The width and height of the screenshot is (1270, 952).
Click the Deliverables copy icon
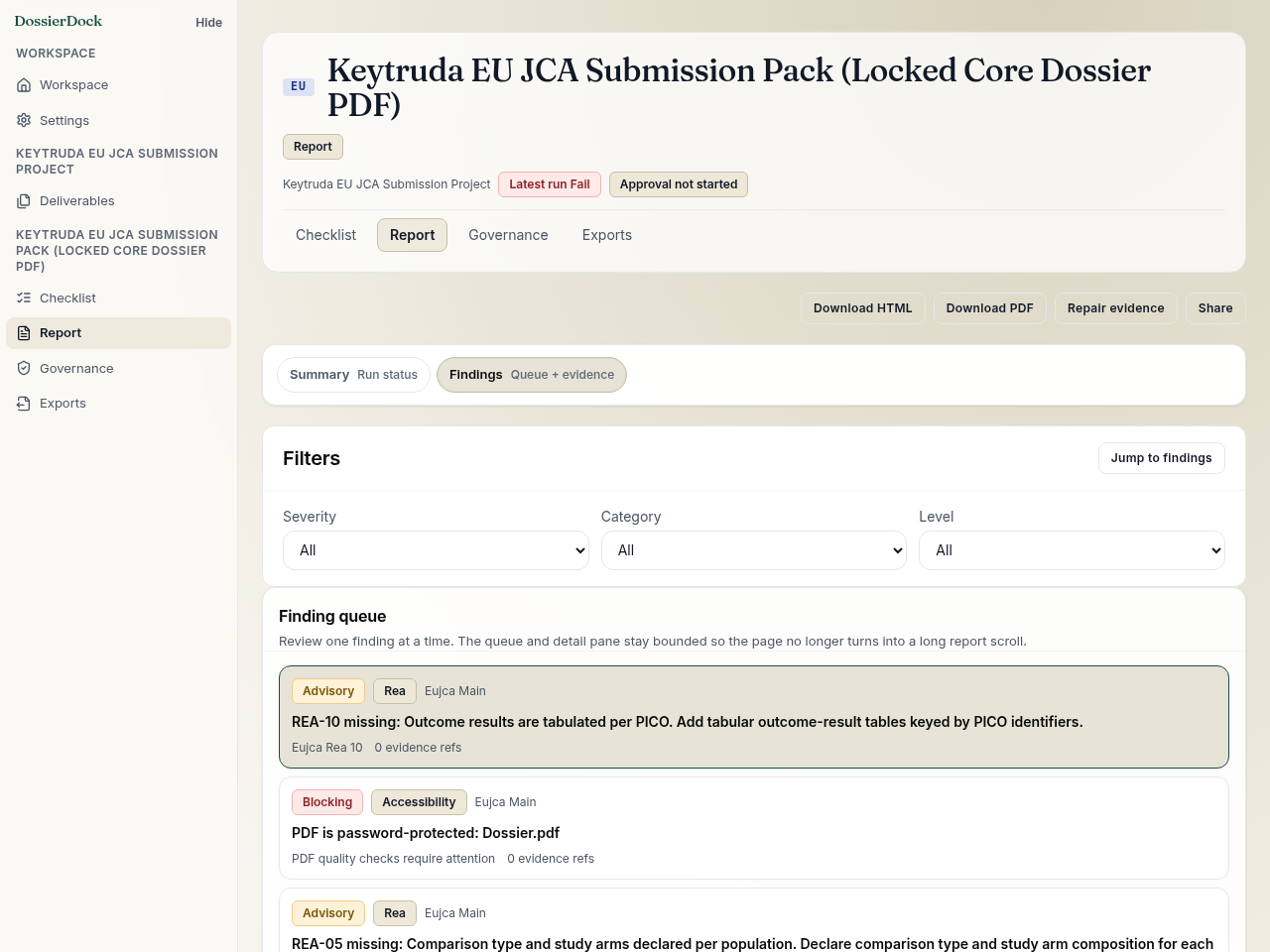(x=24, y=201)
